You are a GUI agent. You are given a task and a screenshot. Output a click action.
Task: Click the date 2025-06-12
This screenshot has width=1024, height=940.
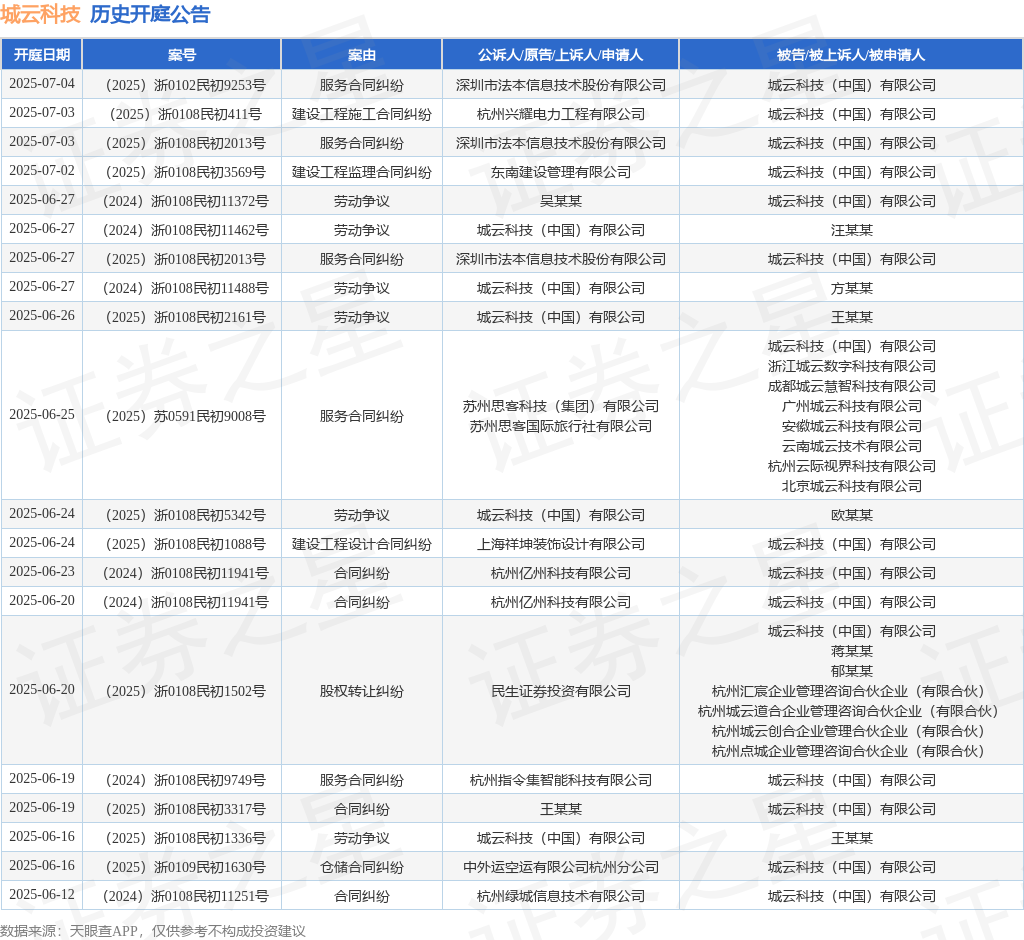tap(42, 894)
